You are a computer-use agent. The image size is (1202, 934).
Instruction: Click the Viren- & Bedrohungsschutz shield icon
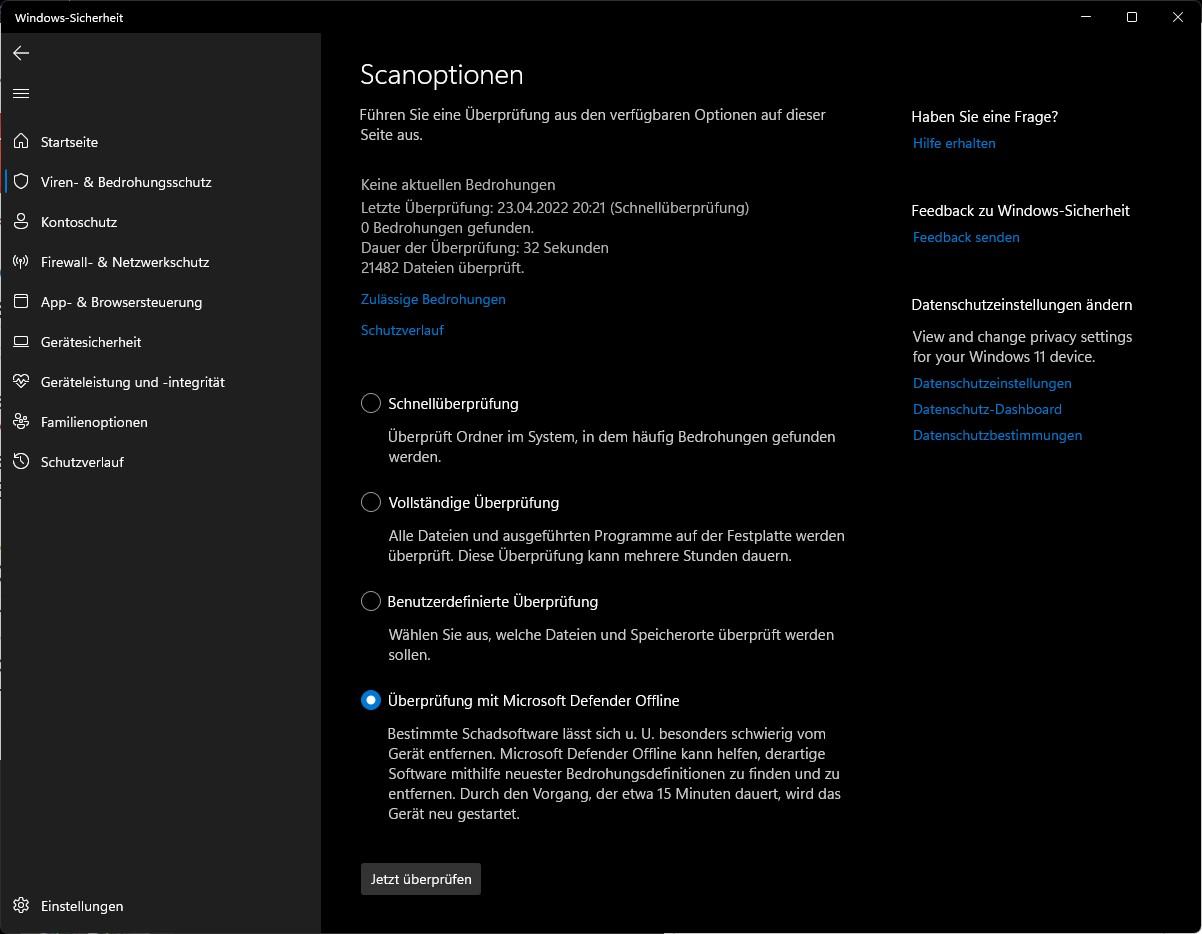(21, 182)
